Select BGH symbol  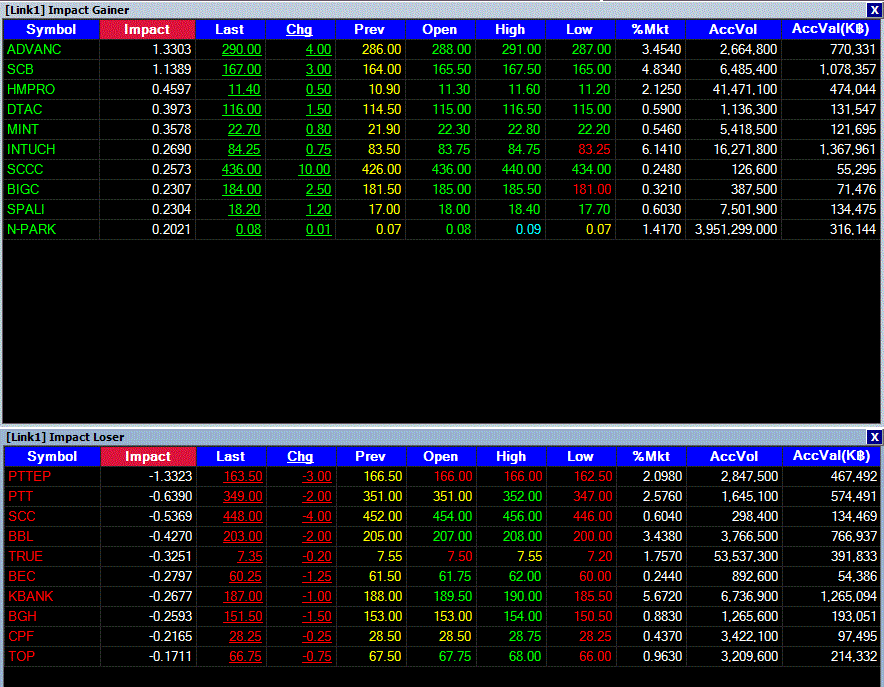coord(23,617)
